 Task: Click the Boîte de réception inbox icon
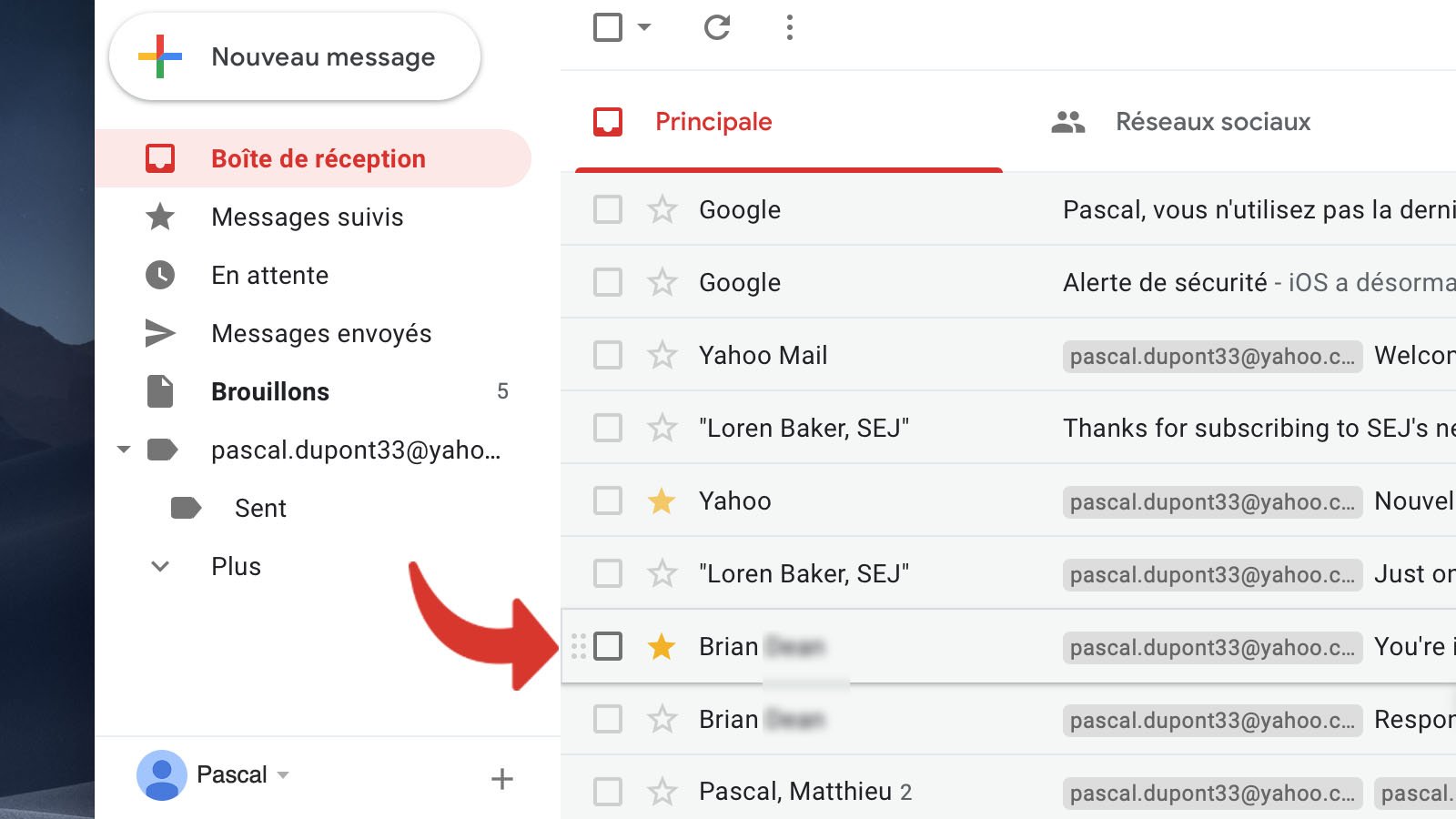pos(159,157)
